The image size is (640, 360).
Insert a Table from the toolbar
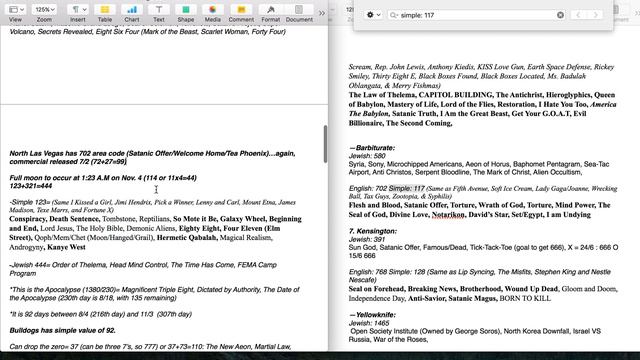[105, 9]
